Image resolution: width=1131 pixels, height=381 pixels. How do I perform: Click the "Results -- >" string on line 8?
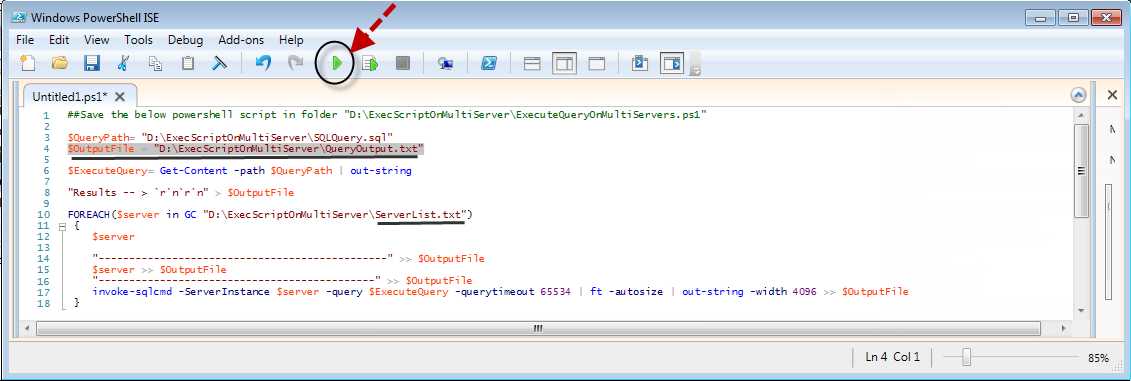[x=138, y=193]
